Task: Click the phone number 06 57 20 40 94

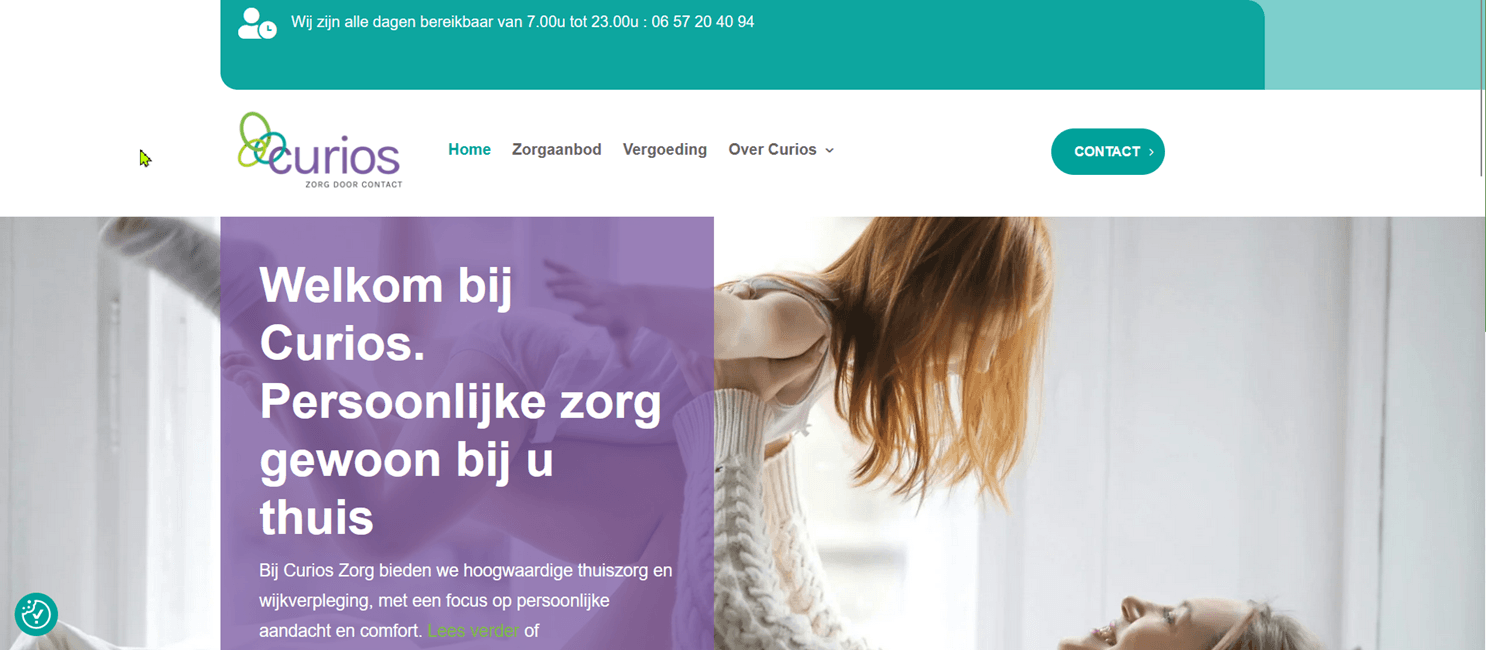Action: pos(703,22)
